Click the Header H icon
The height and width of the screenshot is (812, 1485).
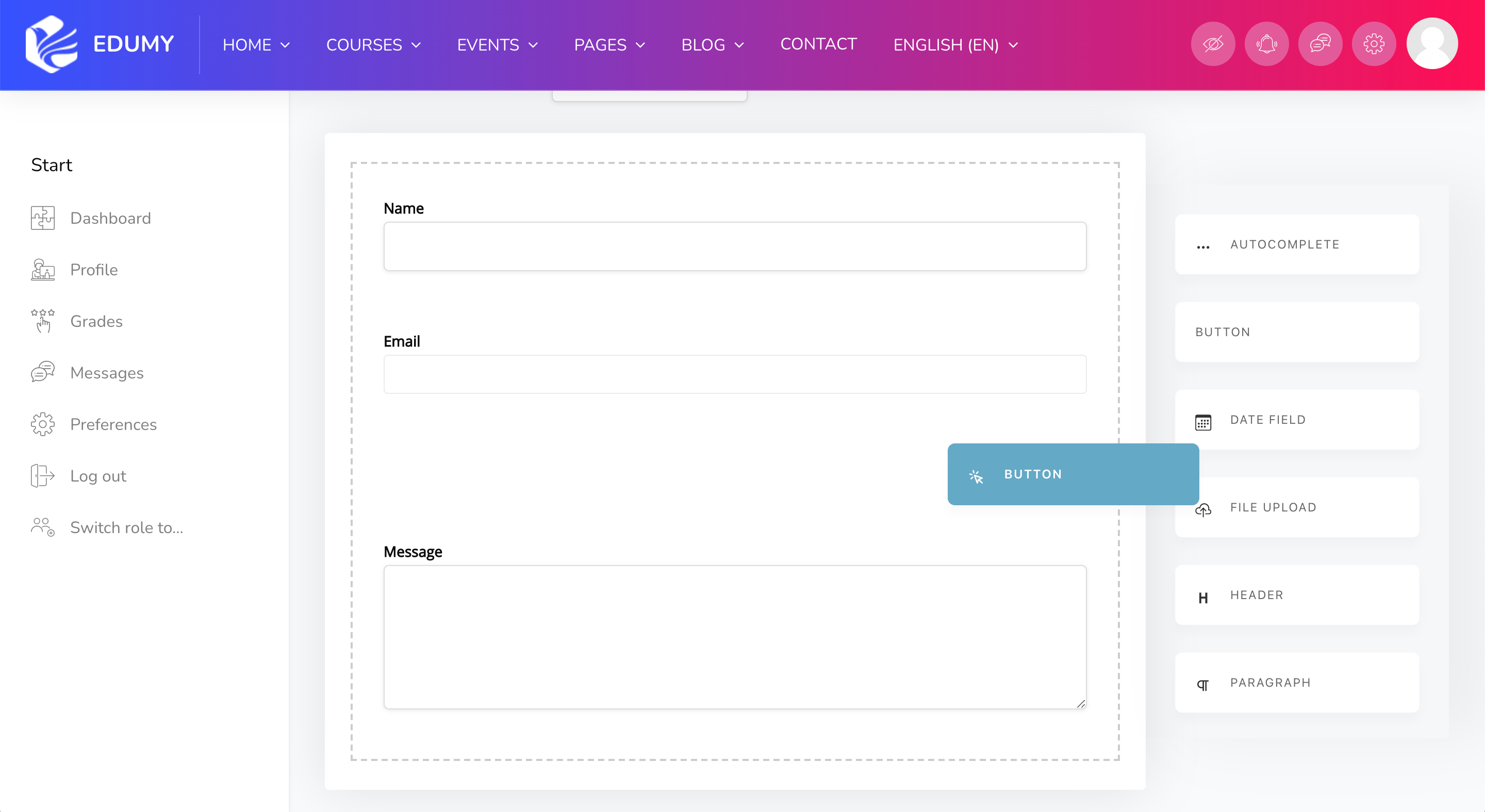pos(1203,598)
